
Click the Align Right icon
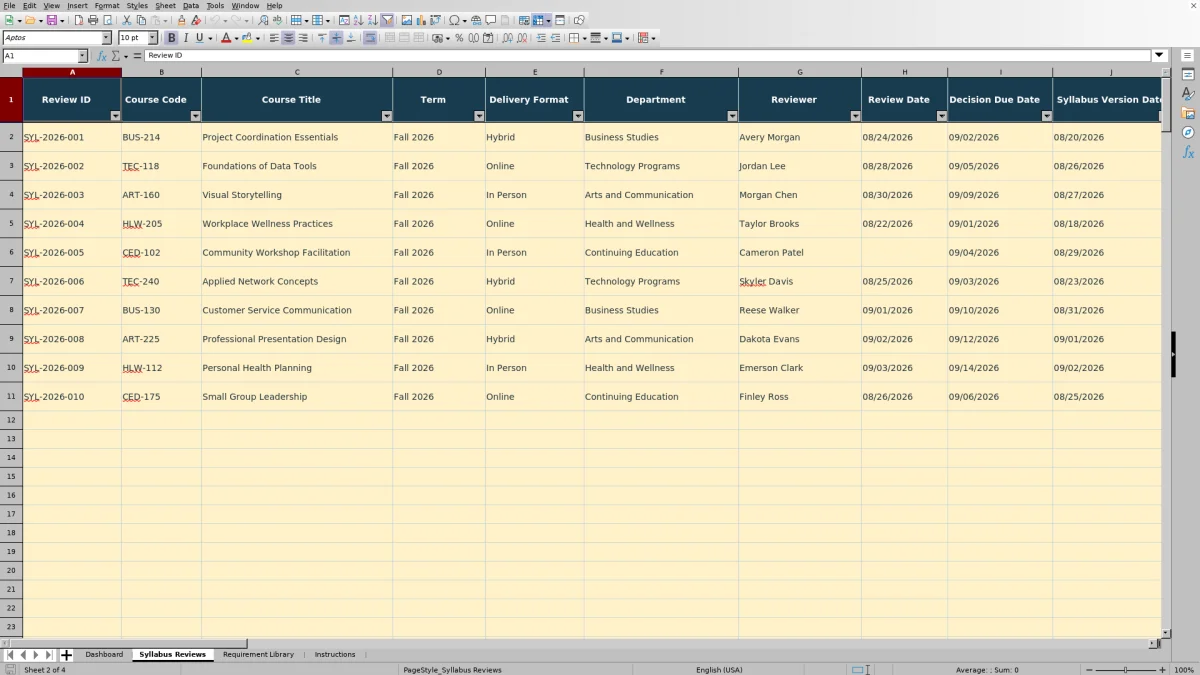pyautogui.click(x=303, y=38)
